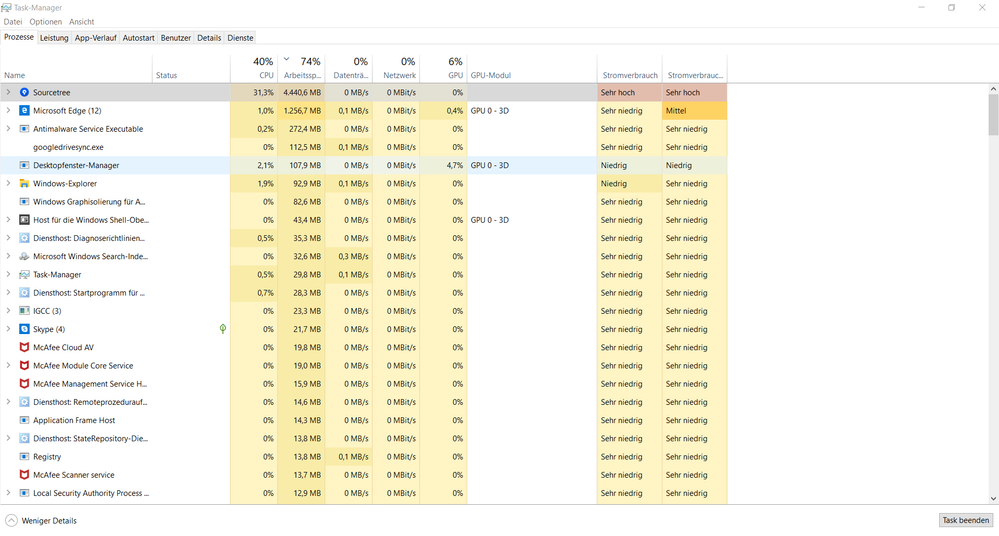
Task: Expand the Skype (4) process group
Action: tap(8, 330)
